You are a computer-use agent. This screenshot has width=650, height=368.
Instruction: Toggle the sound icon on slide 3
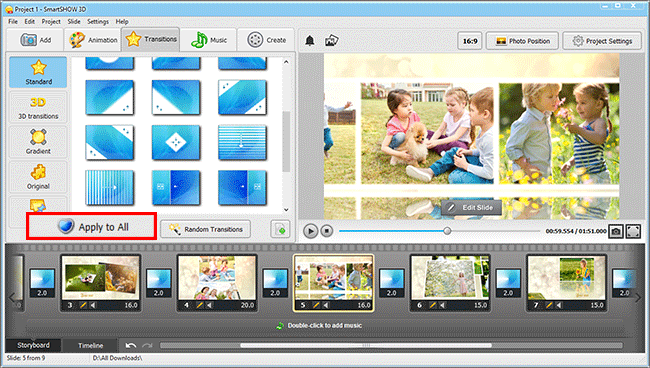(x=93, y=305)
